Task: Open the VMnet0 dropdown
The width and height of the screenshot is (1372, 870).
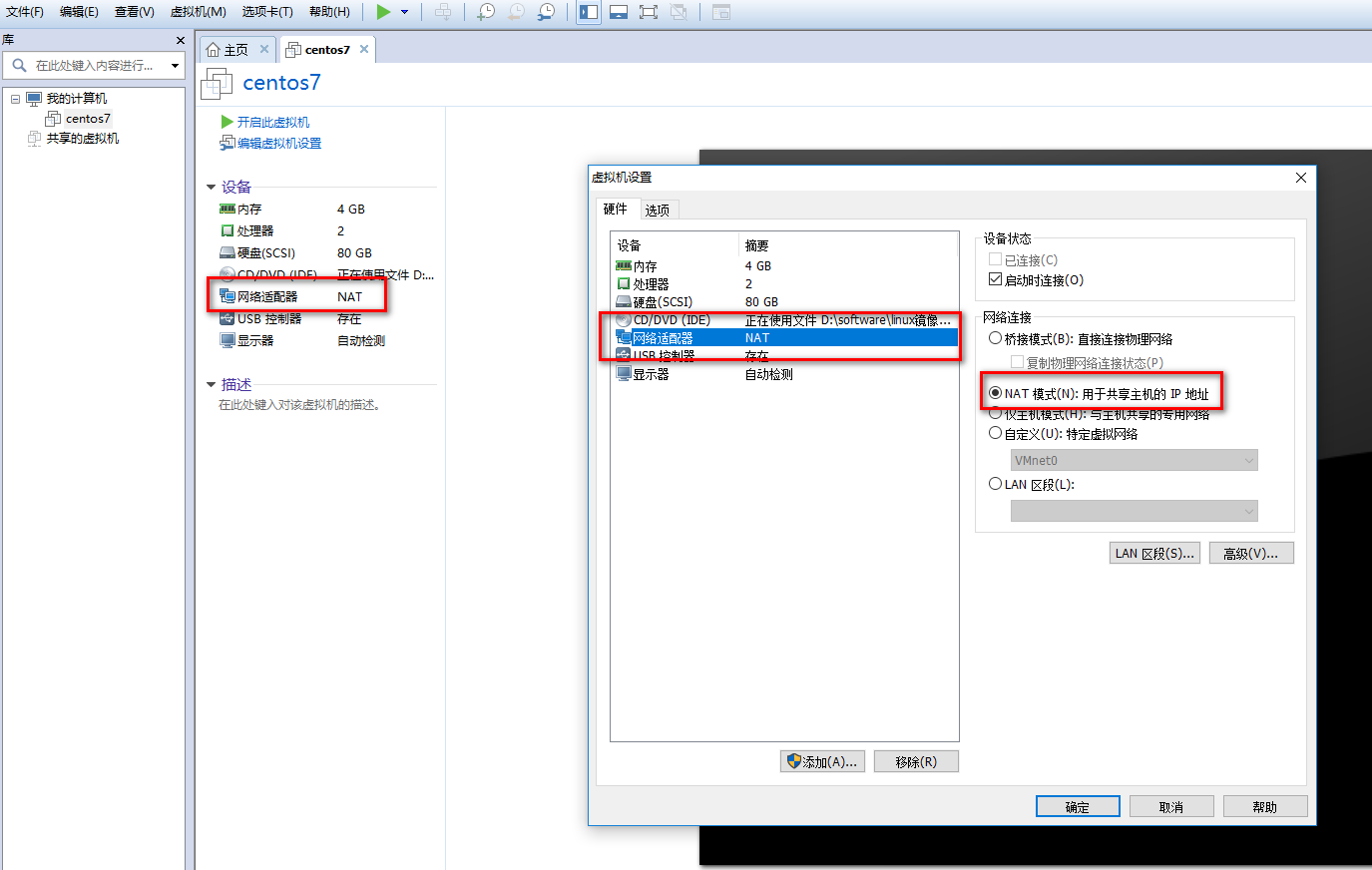Action: pos(1134,460)
